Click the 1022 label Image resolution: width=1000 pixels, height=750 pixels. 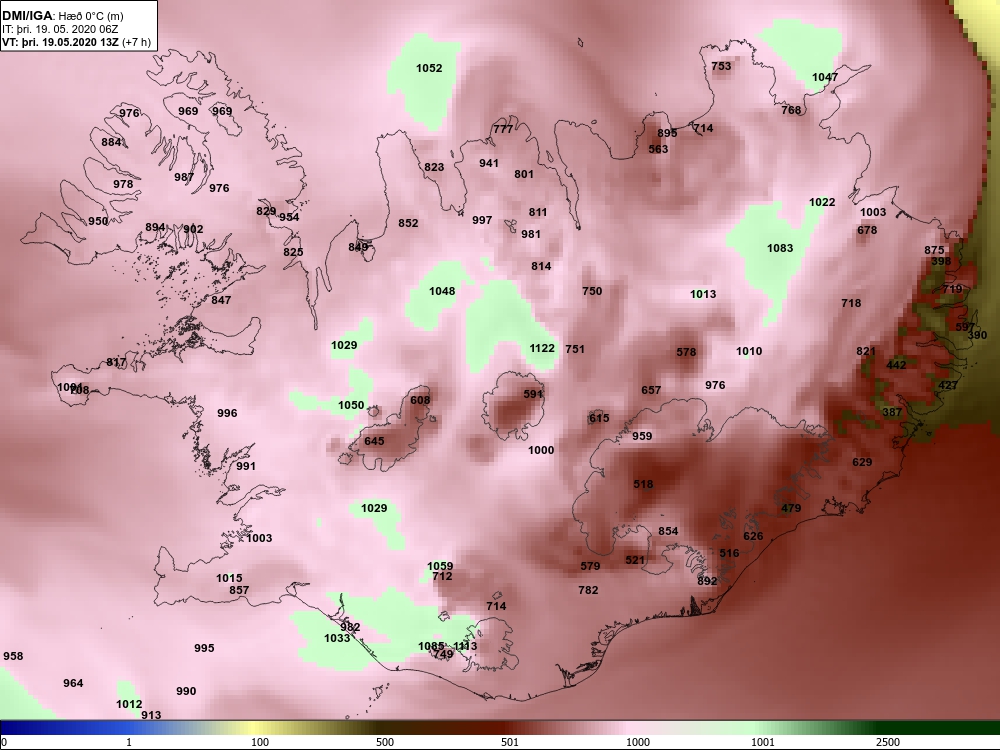(822, 202)
